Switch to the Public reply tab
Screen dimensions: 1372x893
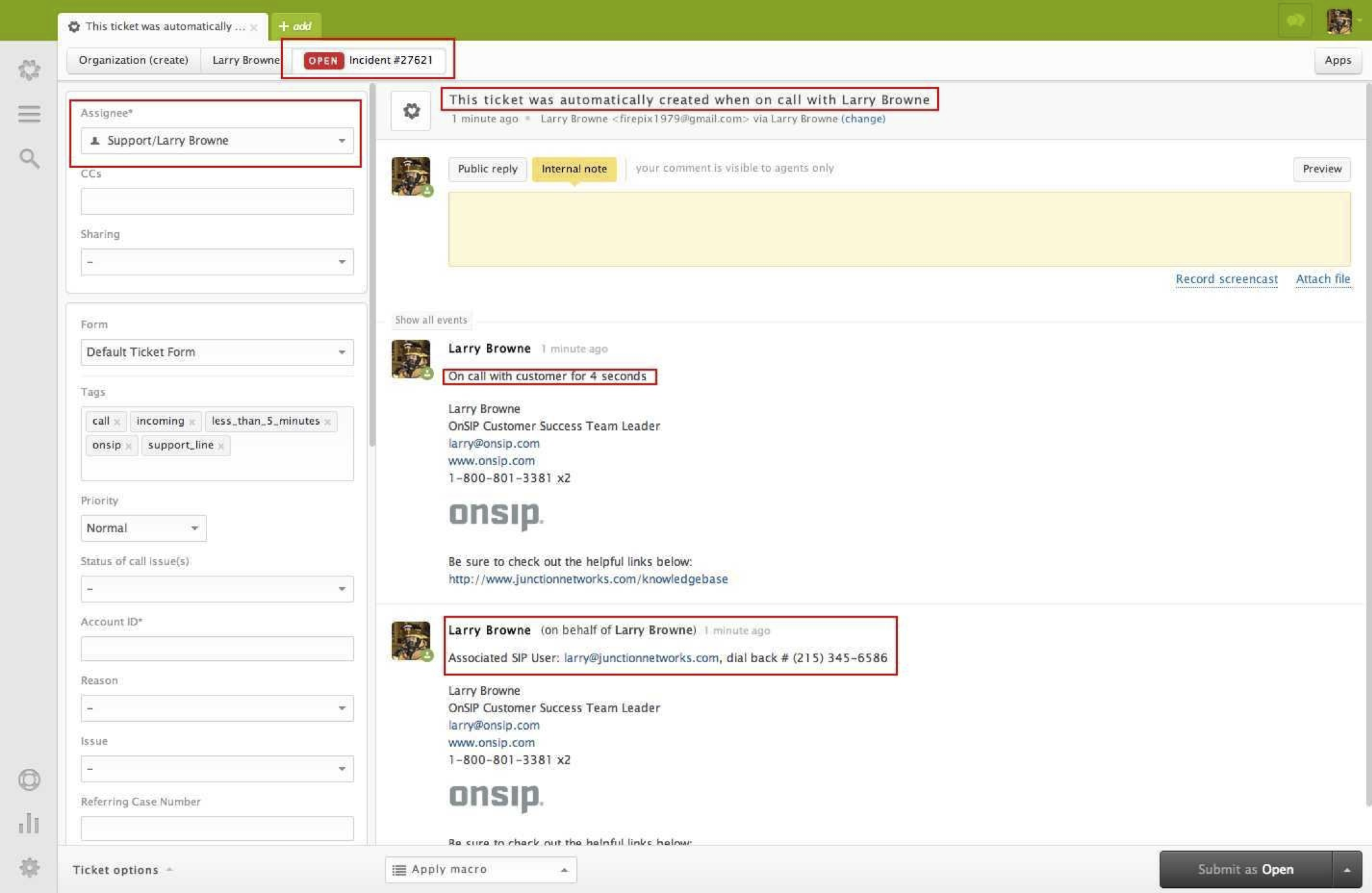pos(488,169)
